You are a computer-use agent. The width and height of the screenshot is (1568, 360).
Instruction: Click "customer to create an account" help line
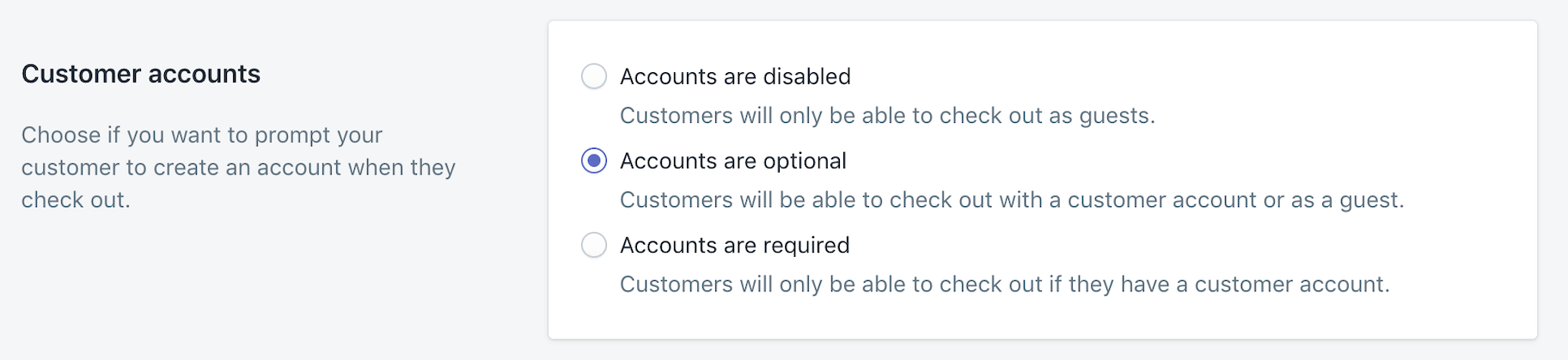coord(238,168)
